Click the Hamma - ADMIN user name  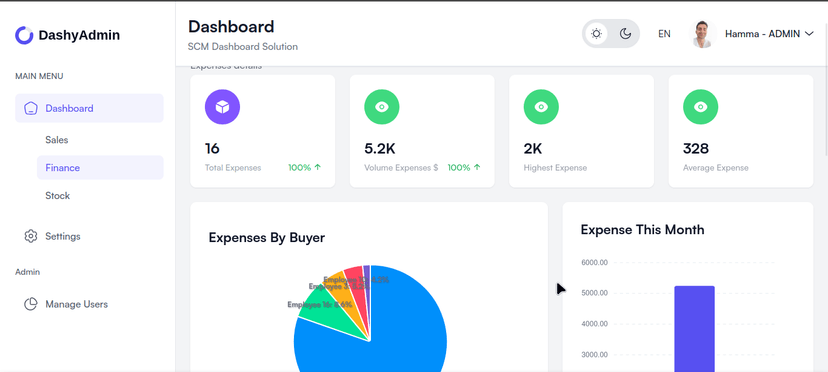pos(762,34)
